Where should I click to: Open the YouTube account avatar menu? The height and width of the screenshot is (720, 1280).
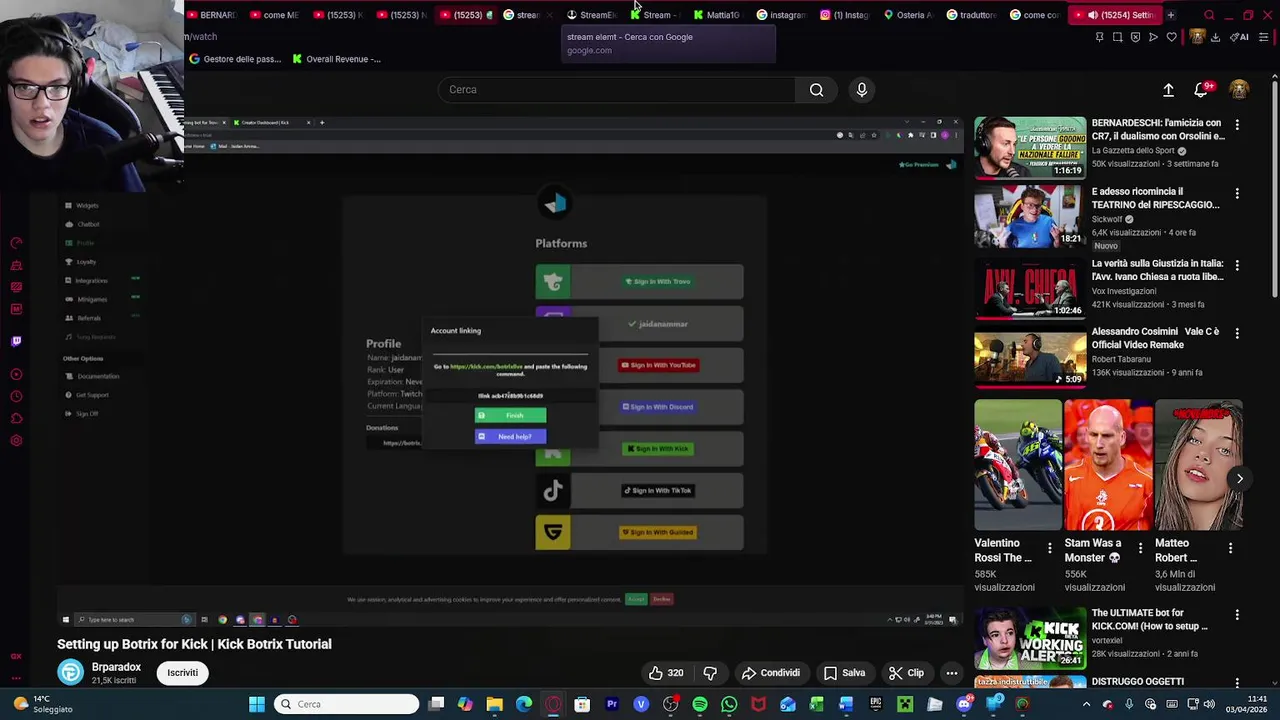tap(1239, 90)
